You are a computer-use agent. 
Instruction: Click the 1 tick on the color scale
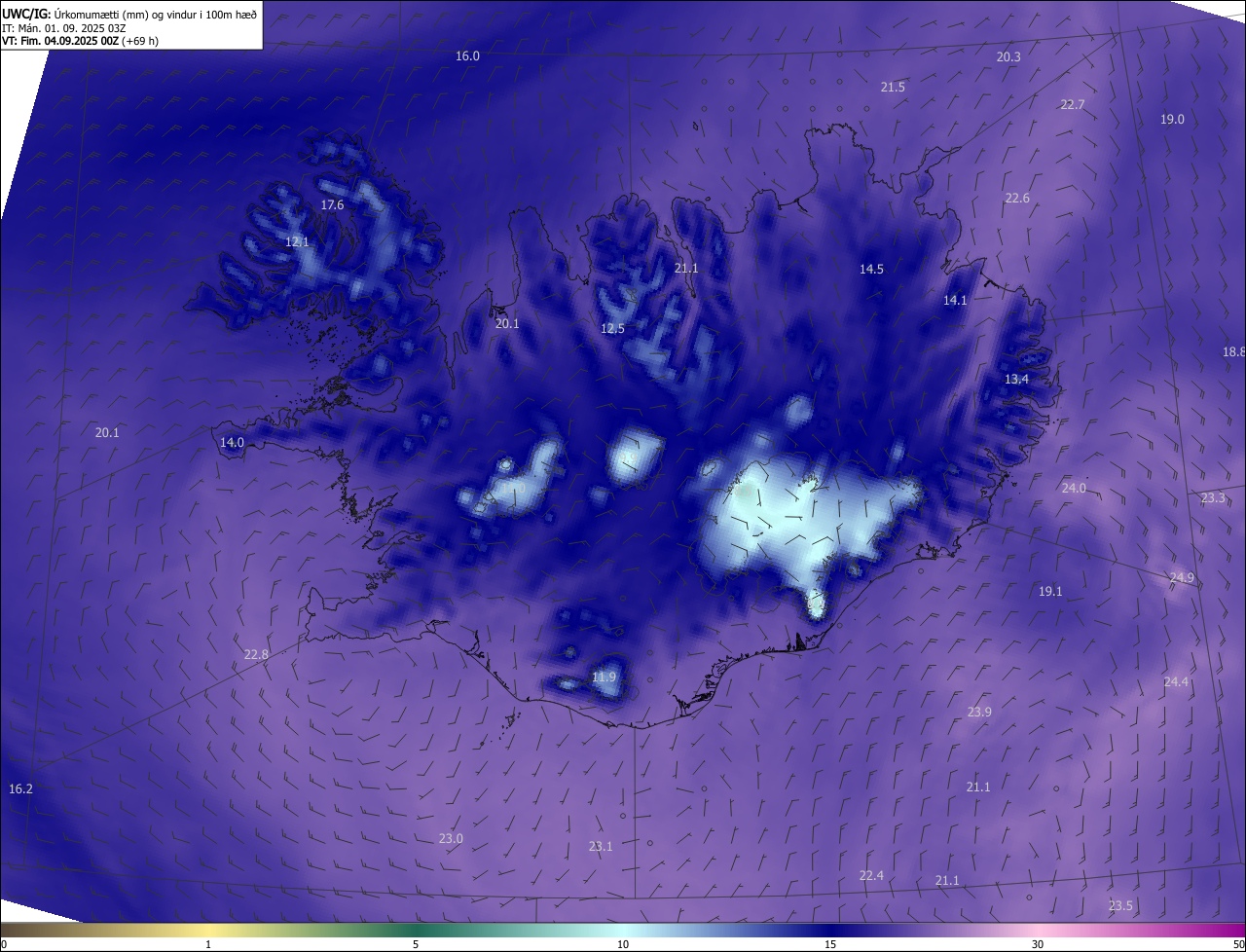pyautogui.click(x=208, y=945)
